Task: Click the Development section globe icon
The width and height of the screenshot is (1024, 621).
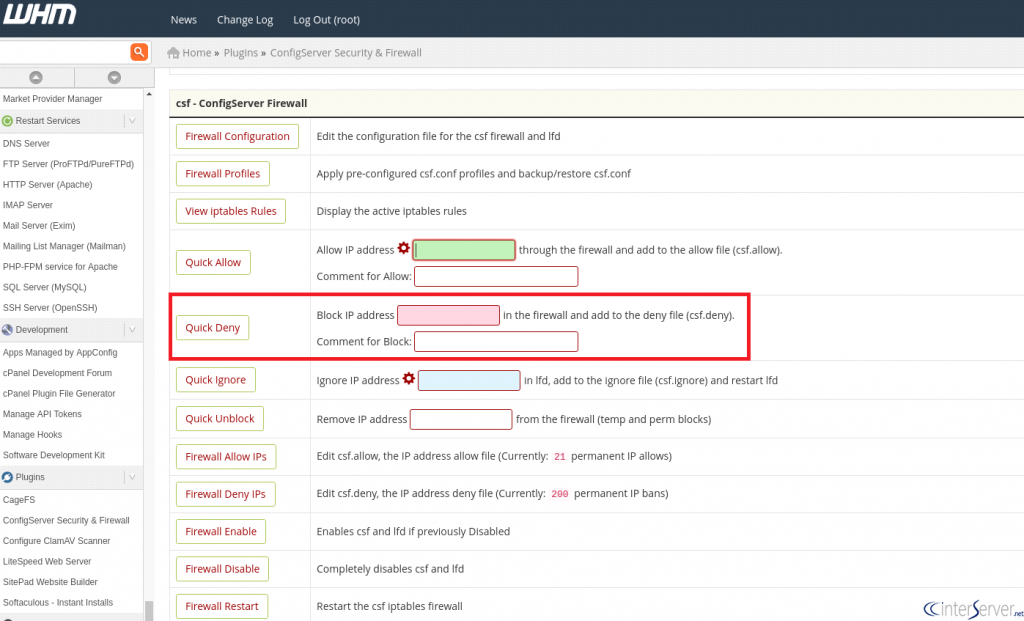Action: pyautogui.click(x=8, y=330)
